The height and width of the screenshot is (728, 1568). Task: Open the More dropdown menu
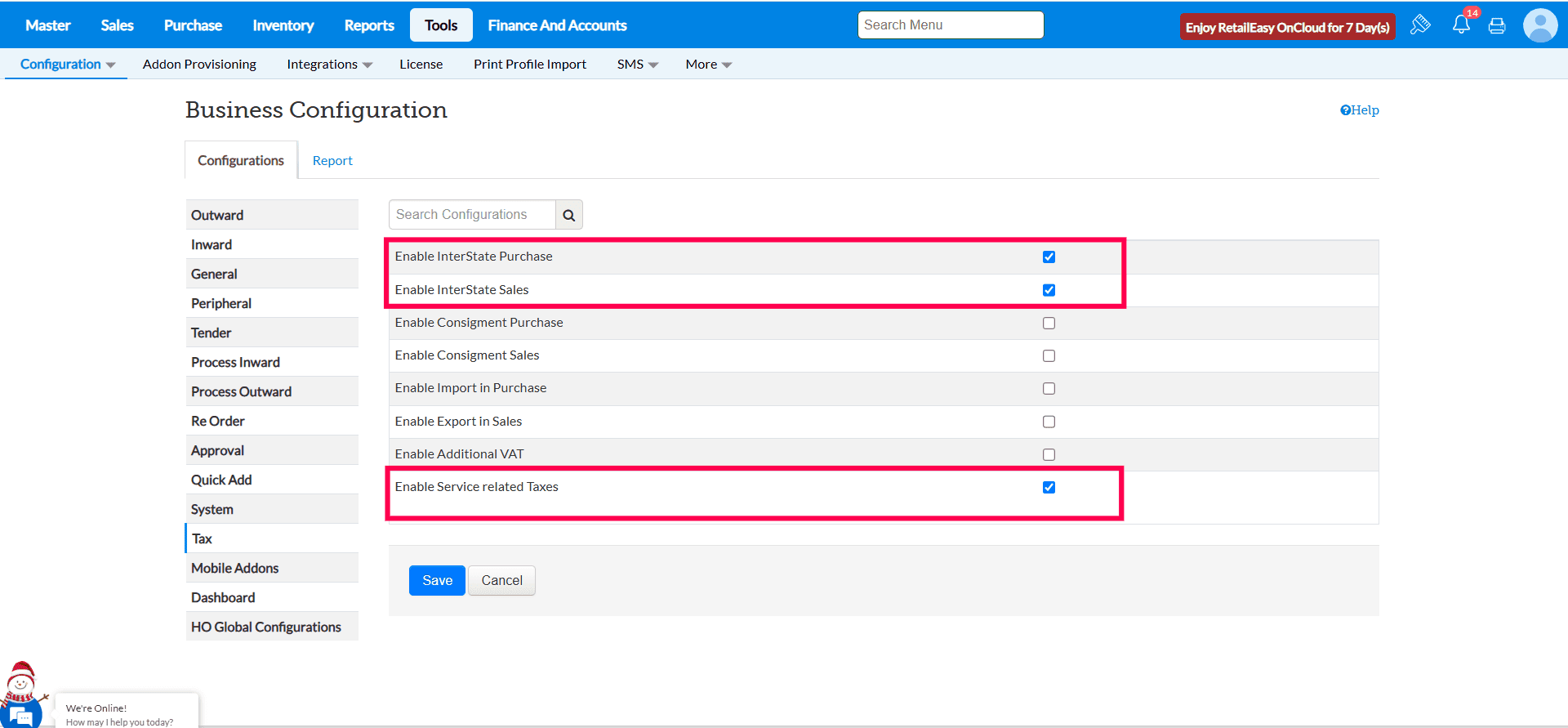[708, 65]
